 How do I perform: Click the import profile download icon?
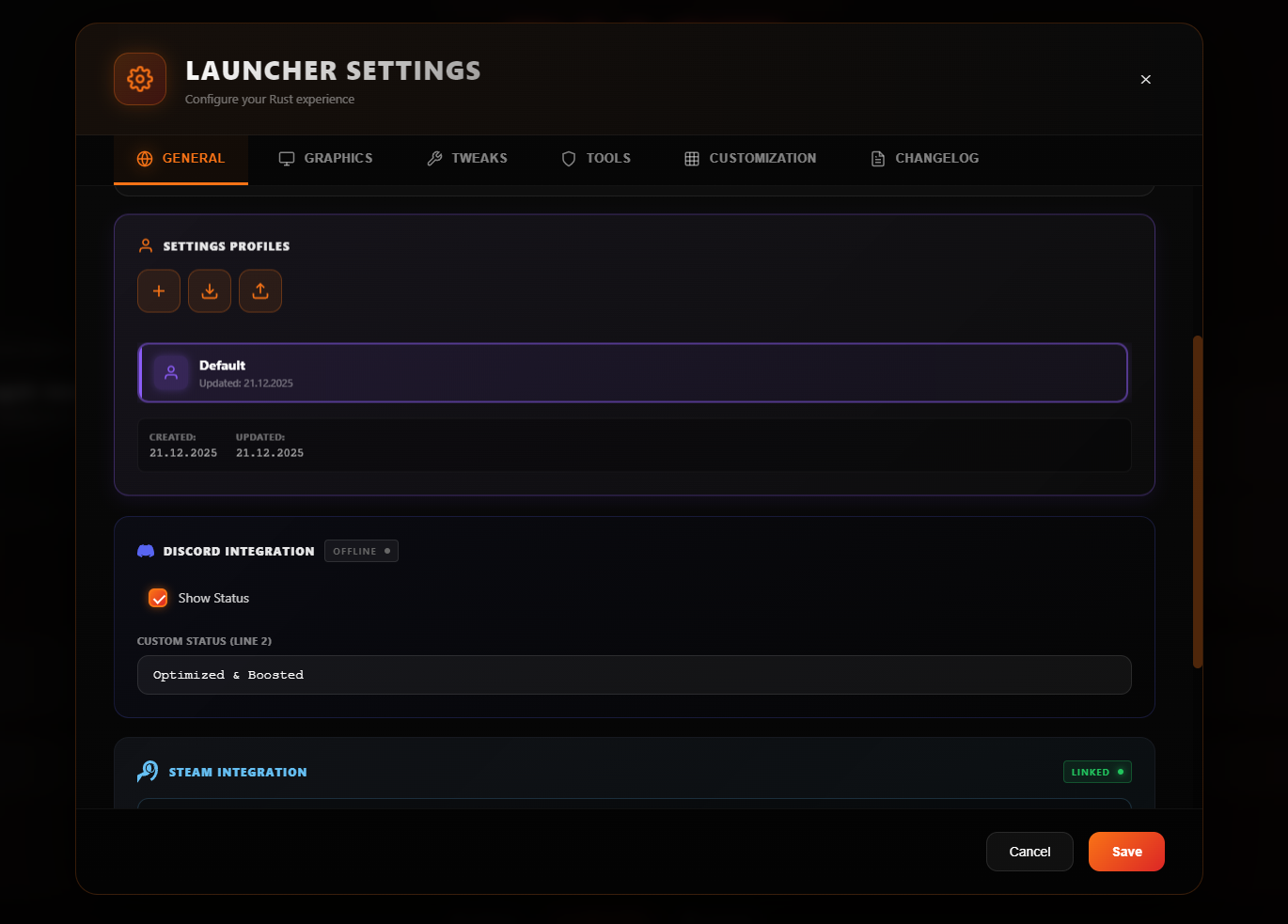[210, 291]
